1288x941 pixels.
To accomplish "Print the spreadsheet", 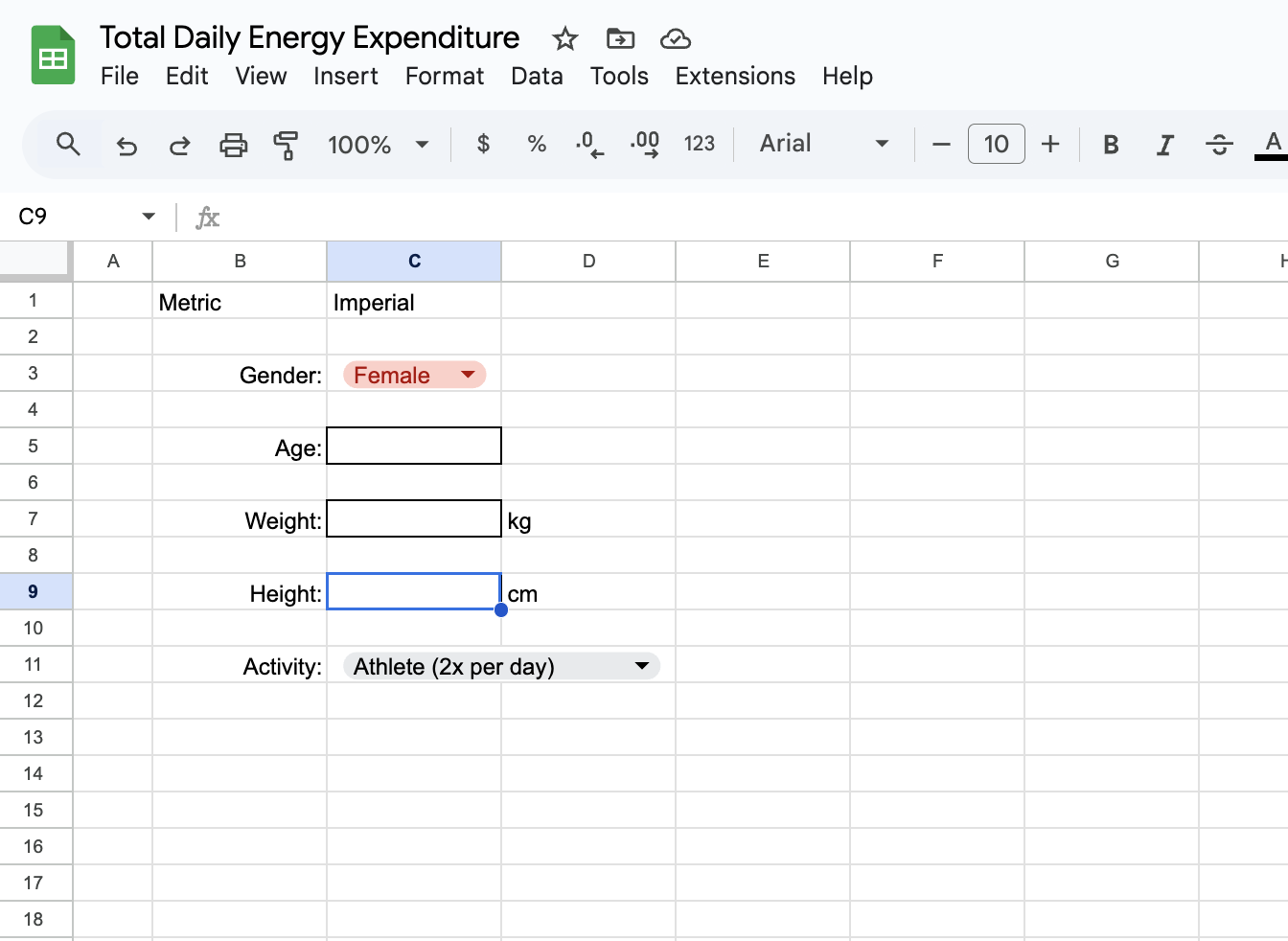I will coord(234,145).
